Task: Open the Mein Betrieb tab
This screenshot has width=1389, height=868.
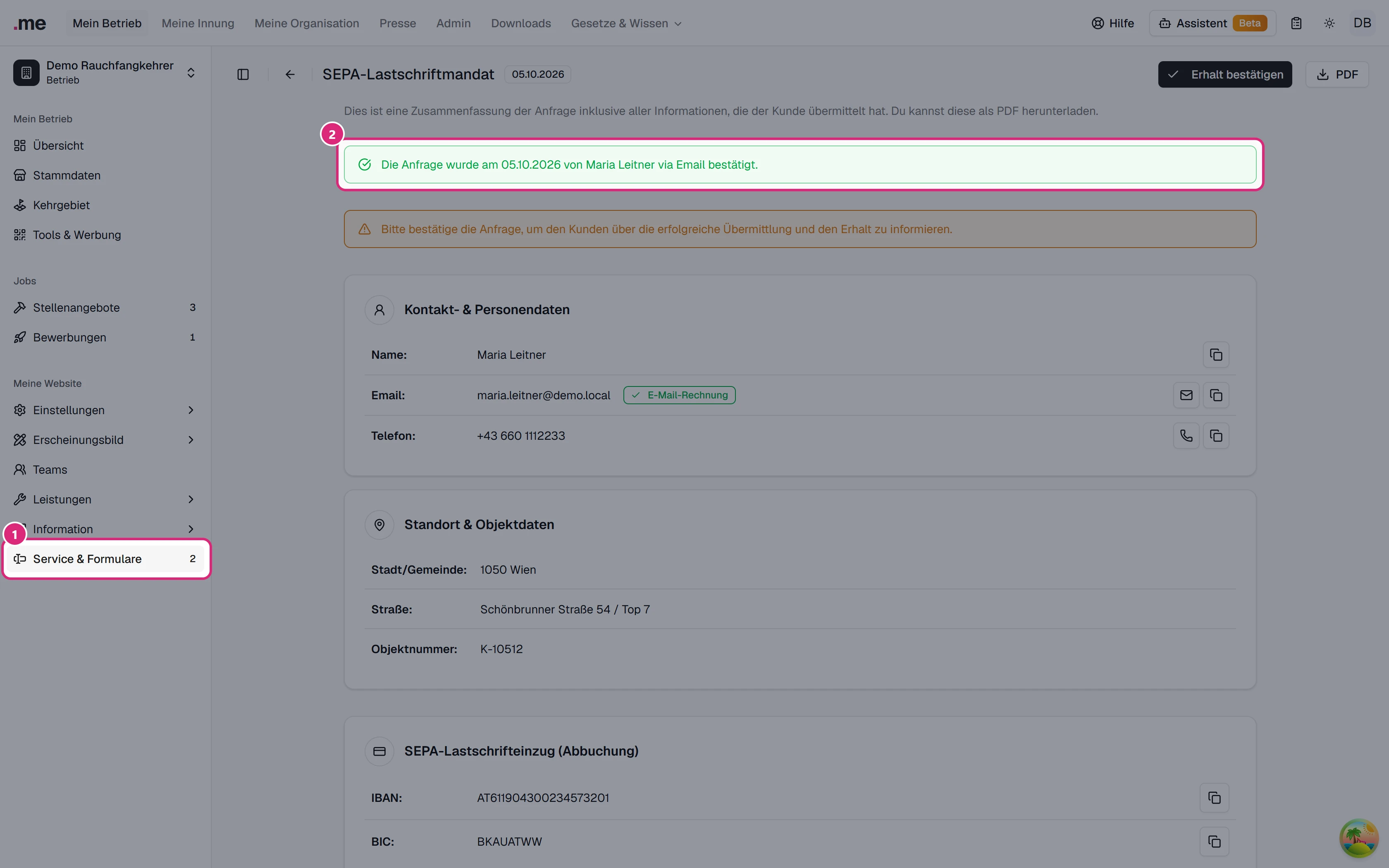Action: (107, 24)
